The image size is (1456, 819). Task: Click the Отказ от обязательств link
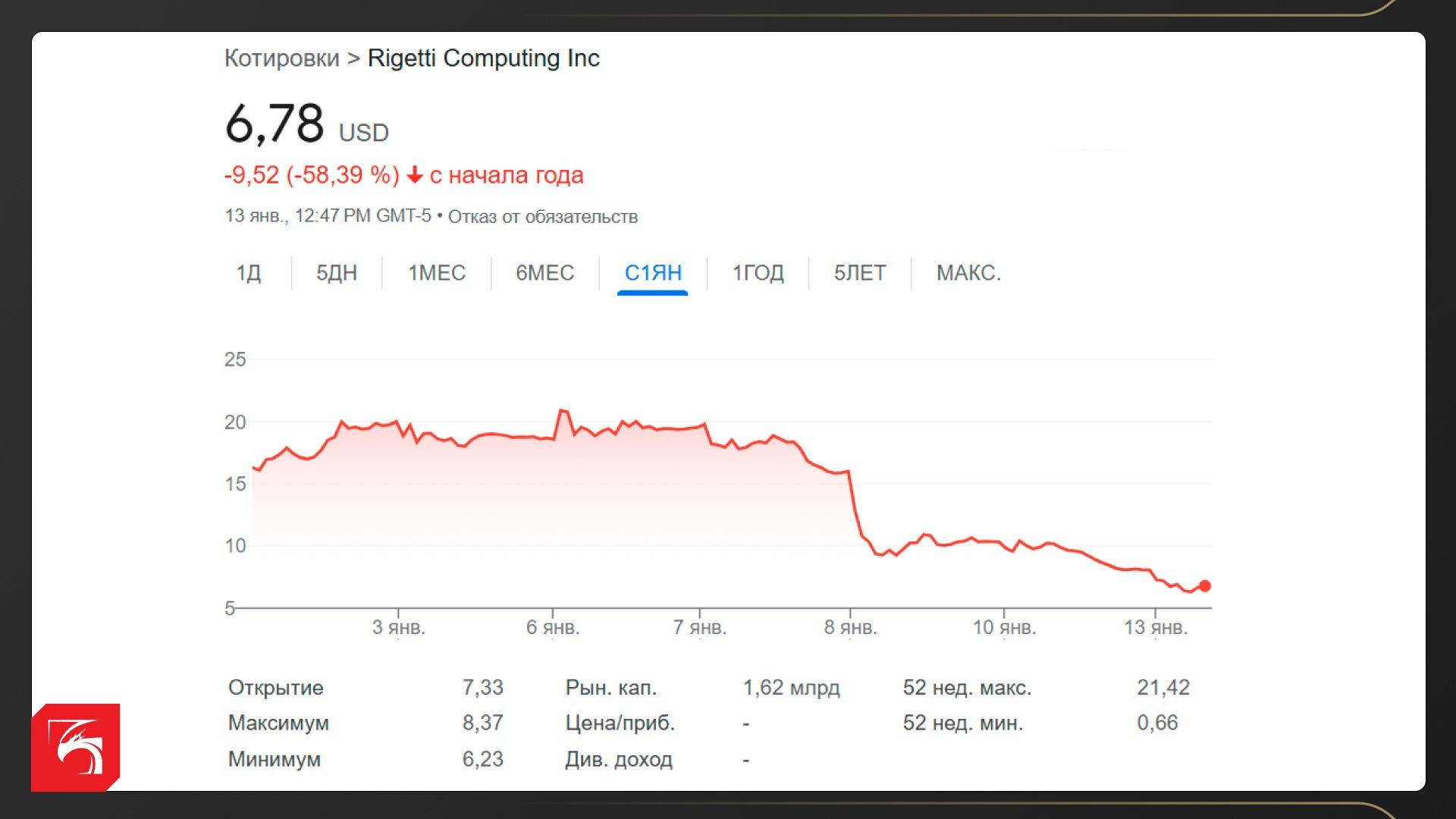click(x=543, y=217)
